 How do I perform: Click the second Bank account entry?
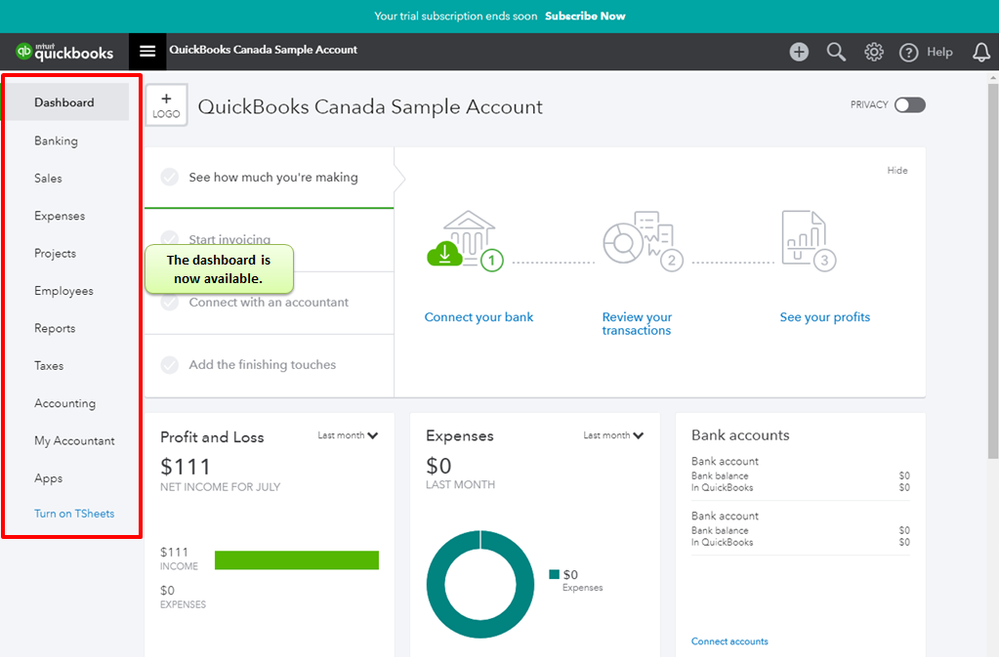[x=800, y=529]
